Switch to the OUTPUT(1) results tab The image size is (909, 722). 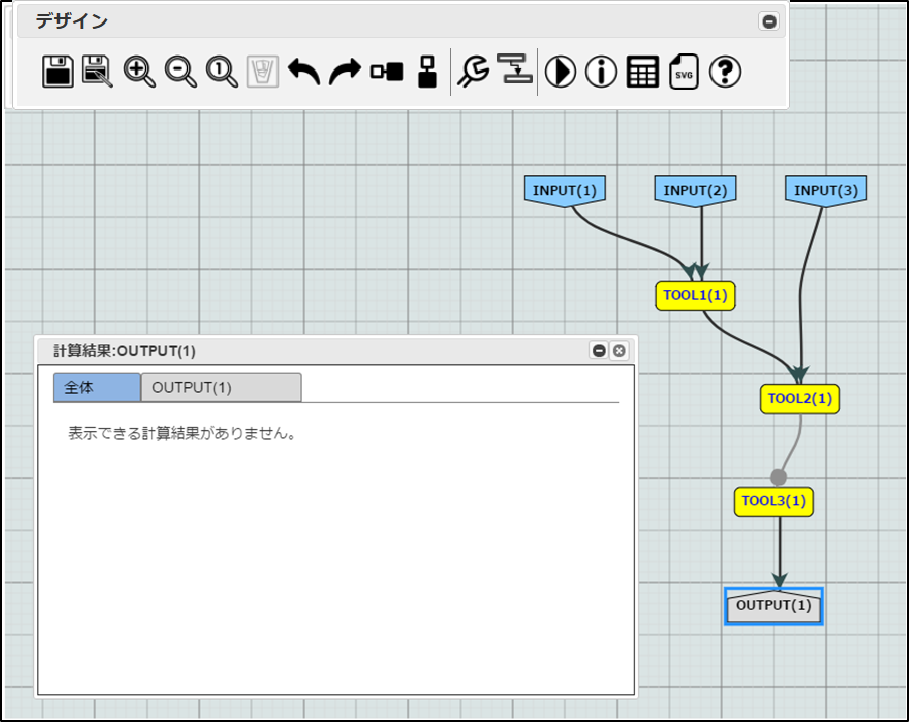(220, 388)
